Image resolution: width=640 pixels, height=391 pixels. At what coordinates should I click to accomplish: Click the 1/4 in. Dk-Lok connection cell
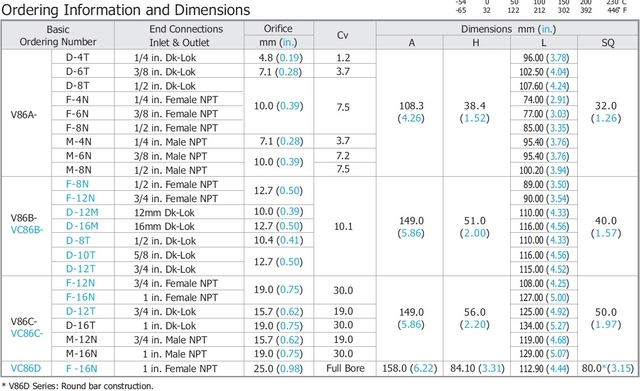click(165, 58)
